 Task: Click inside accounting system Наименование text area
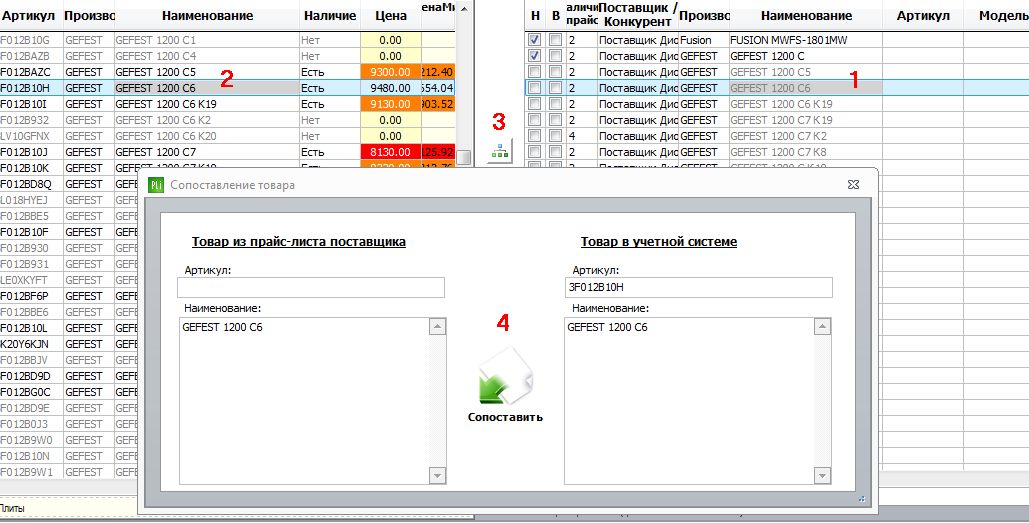(x=688, y=401)
